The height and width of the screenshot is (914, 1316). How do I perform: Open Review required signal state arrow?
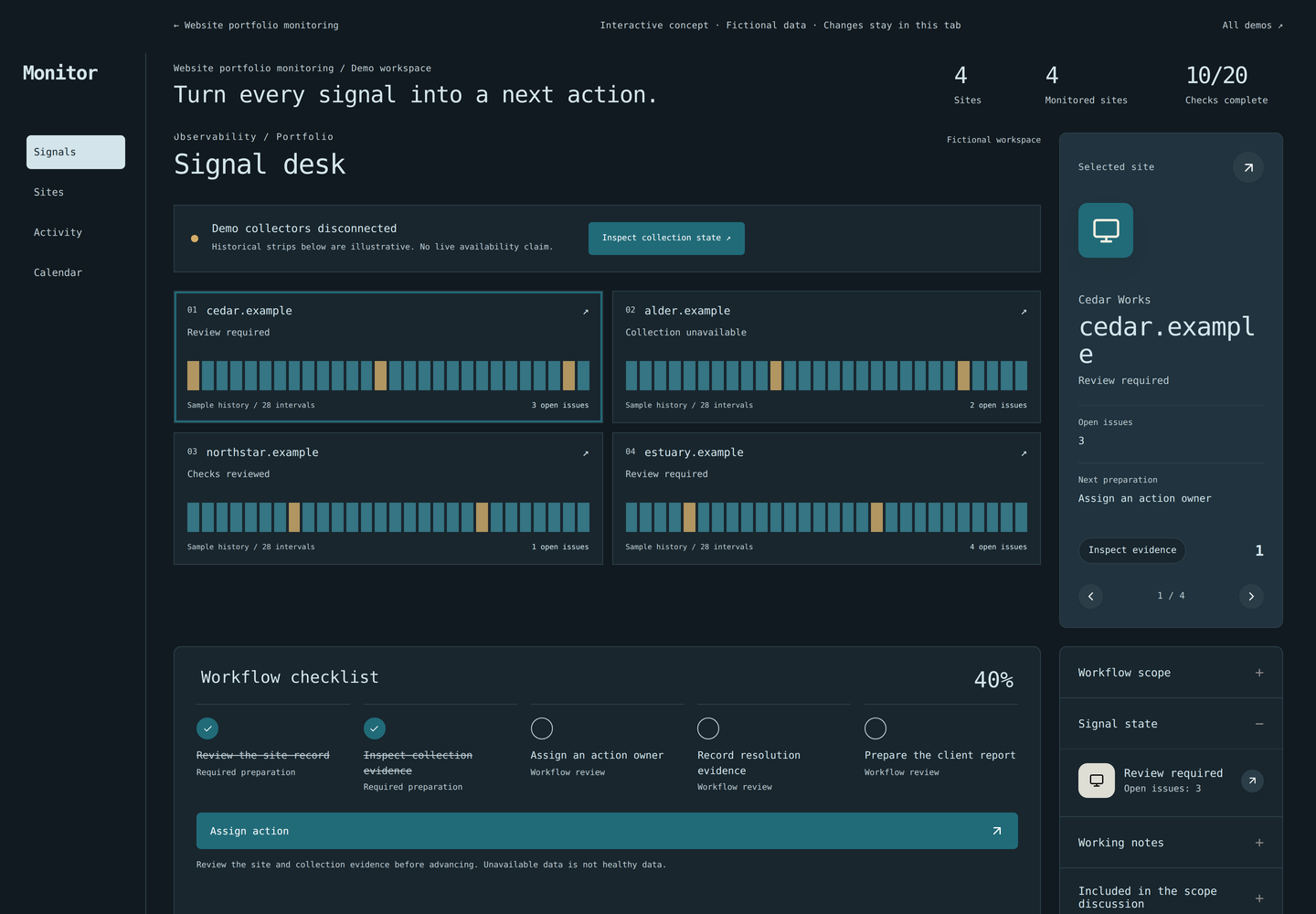[1253, 781]
